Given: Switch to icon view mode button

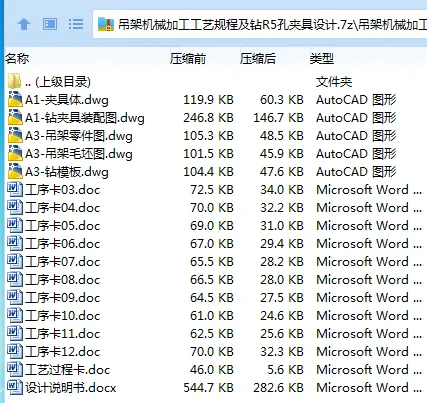Looking at the screenshot, I should click(50, 24).
